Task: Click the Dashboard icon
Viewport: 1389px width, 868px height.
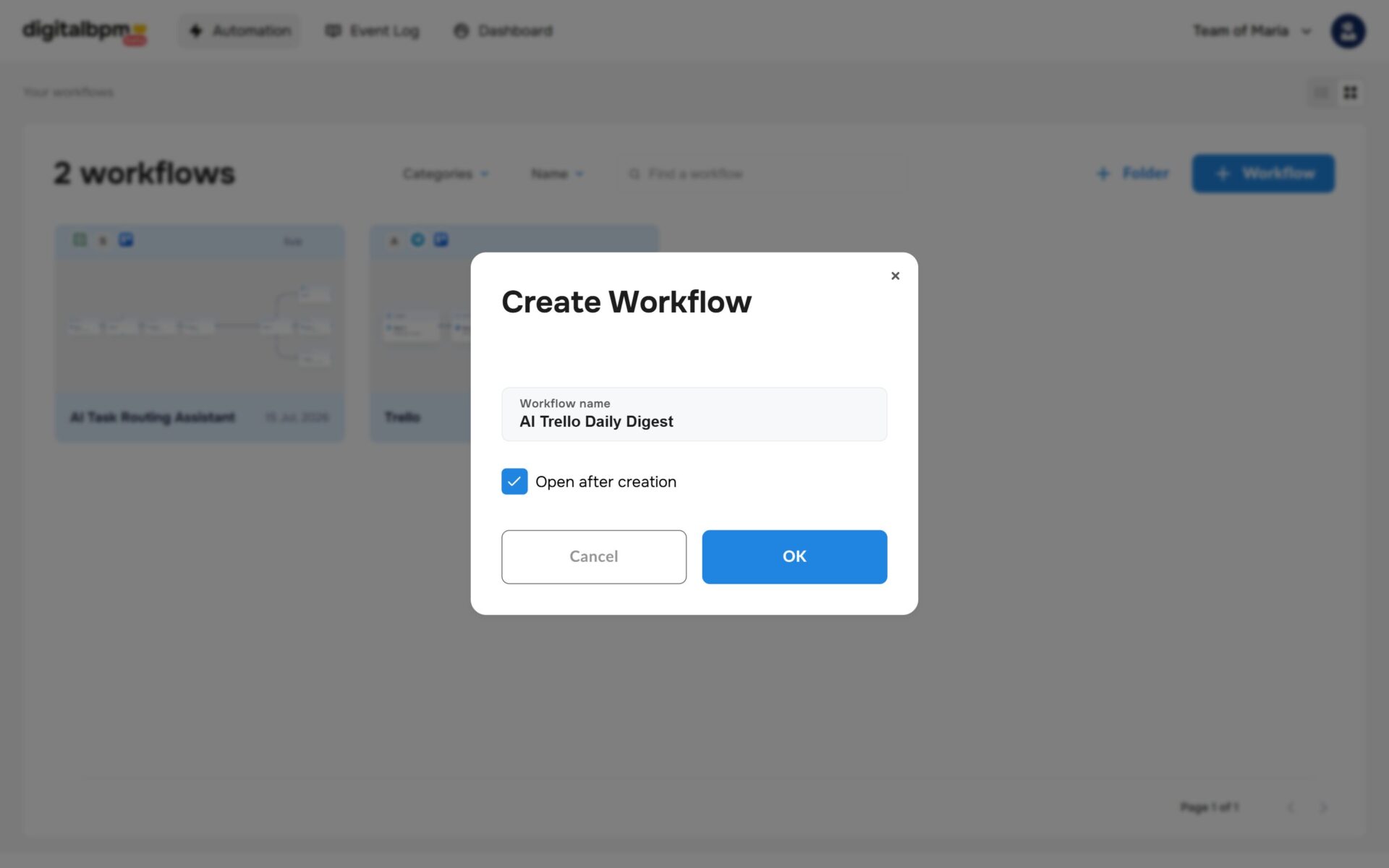Action: [461, 31]
